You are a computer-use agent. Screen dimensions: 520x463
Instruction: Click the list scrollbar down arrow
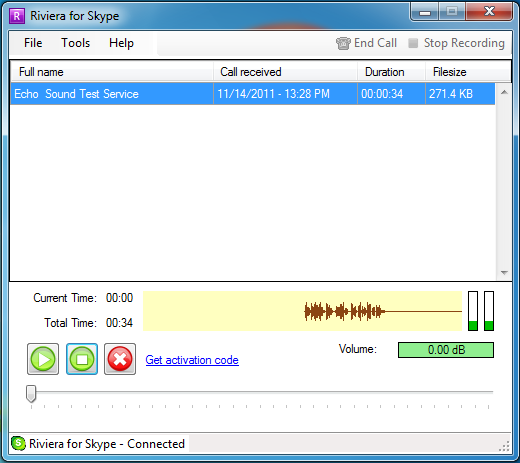click(504, 273)
